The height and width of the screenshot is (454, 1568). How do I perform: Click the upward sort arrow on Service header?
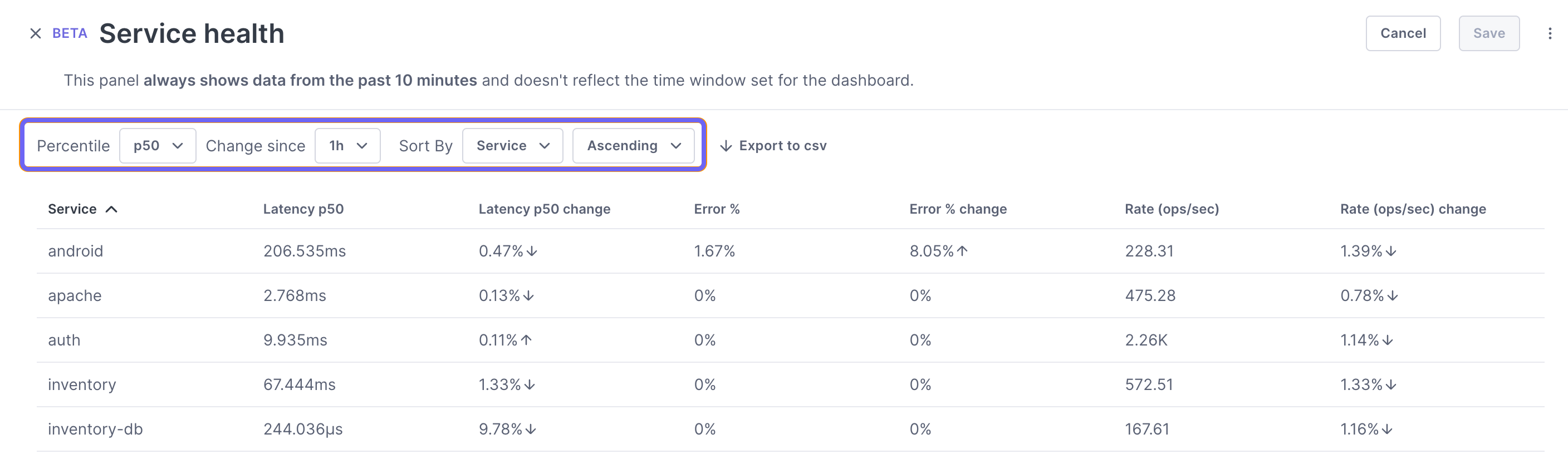pyautogui.click(x=112, y=208)
